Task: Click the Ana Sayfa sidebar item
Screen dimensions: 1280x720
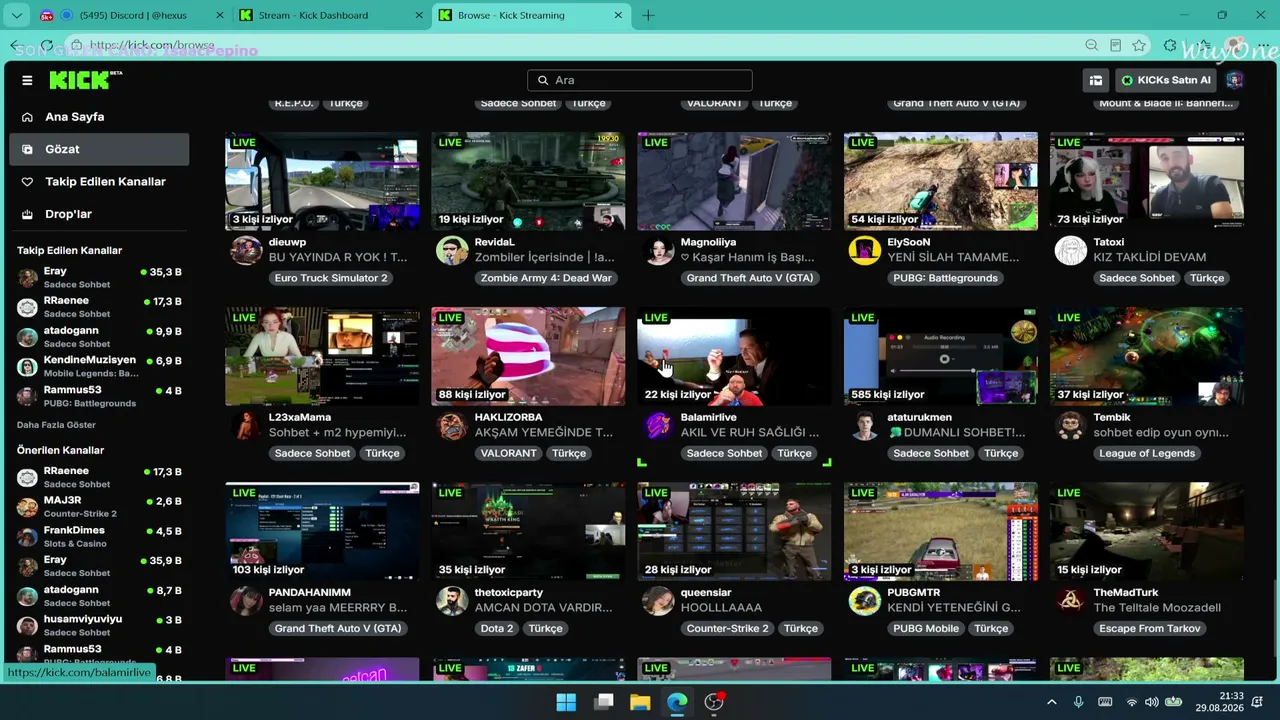Action: 99,117
